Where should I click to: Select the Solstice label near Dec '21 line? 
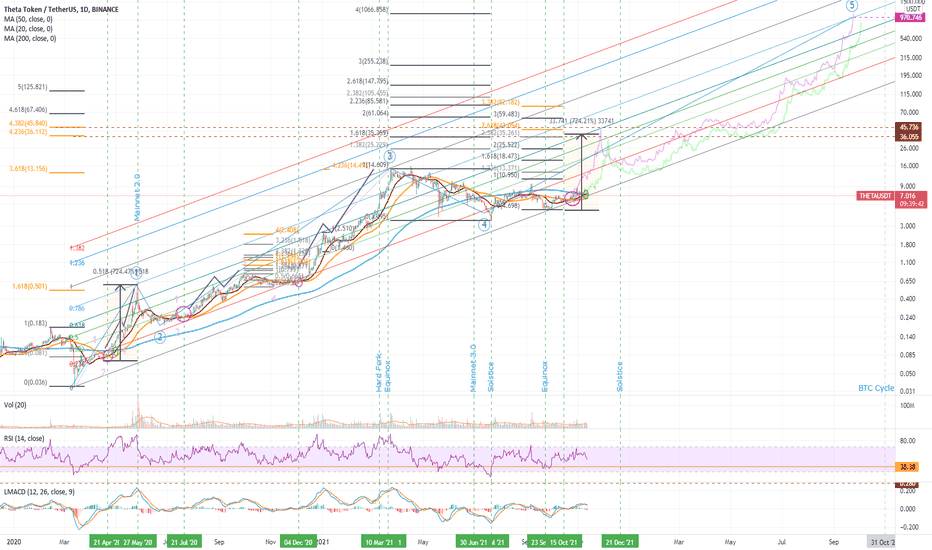tap(619, 376)
